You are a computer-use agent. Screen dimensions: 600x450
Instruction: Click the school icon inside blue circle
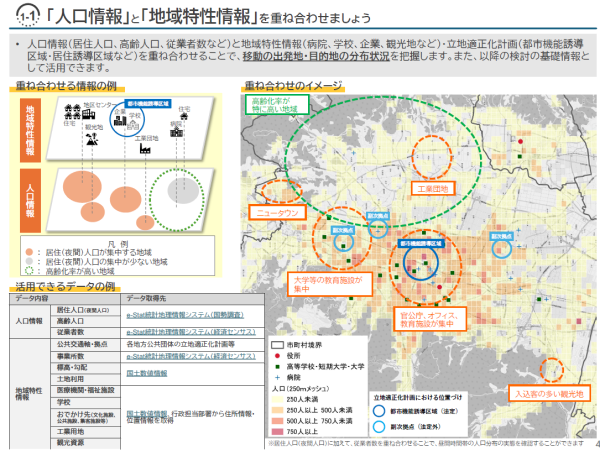coord(131,124)
